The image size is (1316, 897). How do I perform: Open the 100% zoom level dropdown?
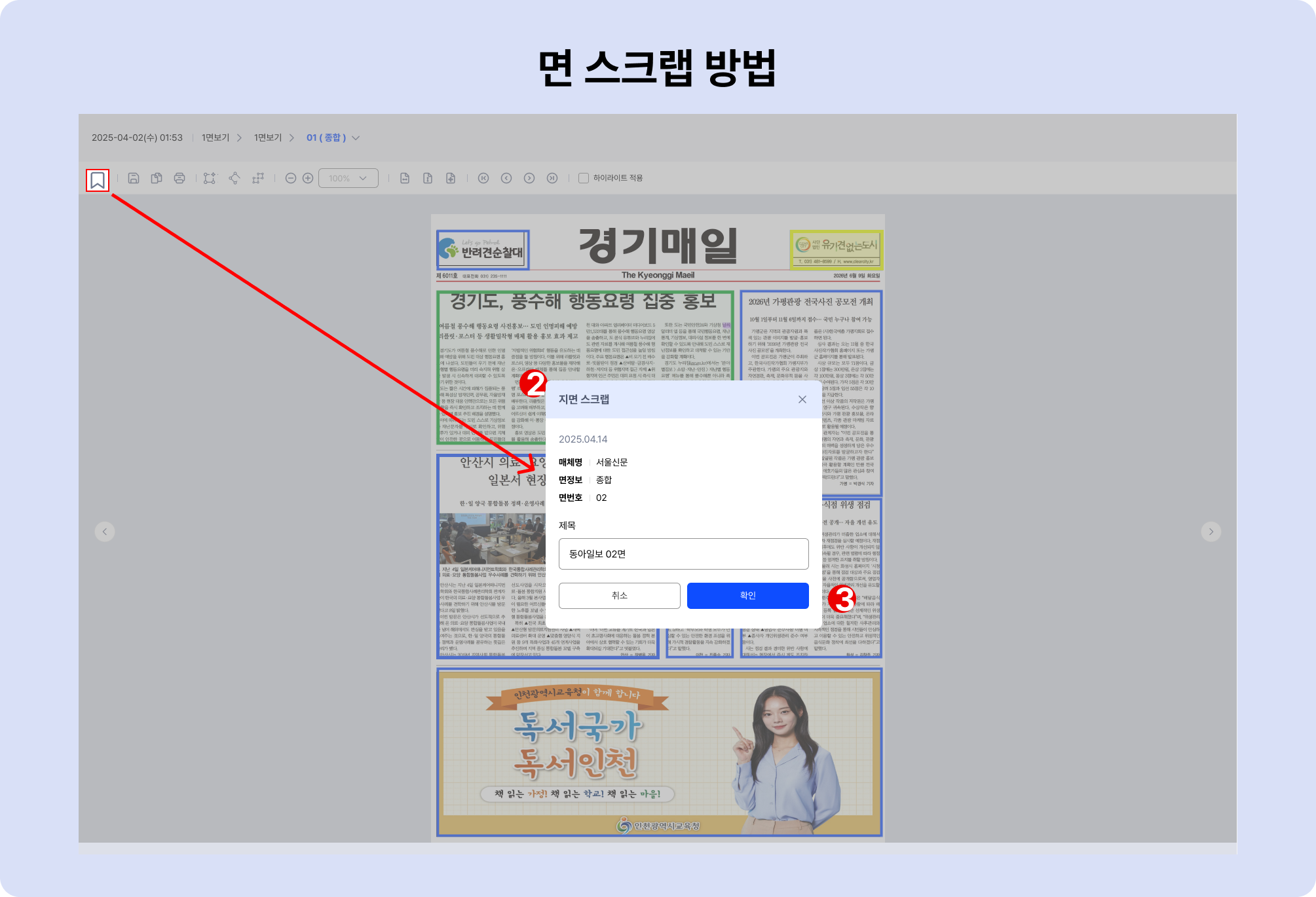point(348,178)
